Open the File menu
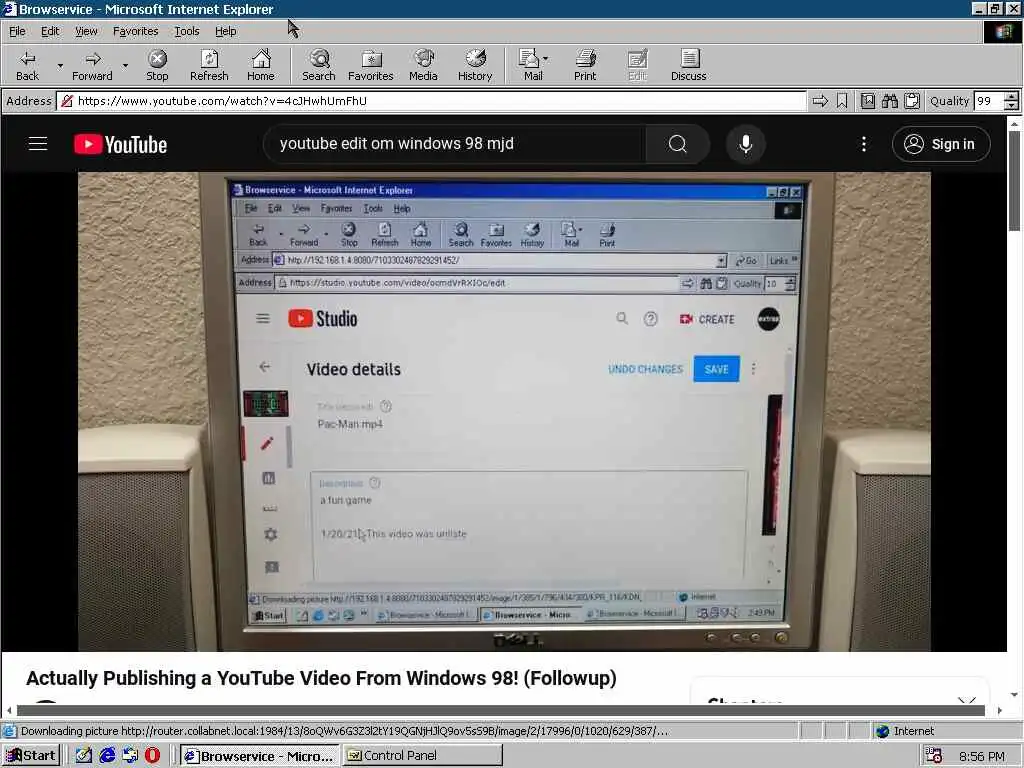This screenshot has width=1024, height=768. tap(17, 31)
